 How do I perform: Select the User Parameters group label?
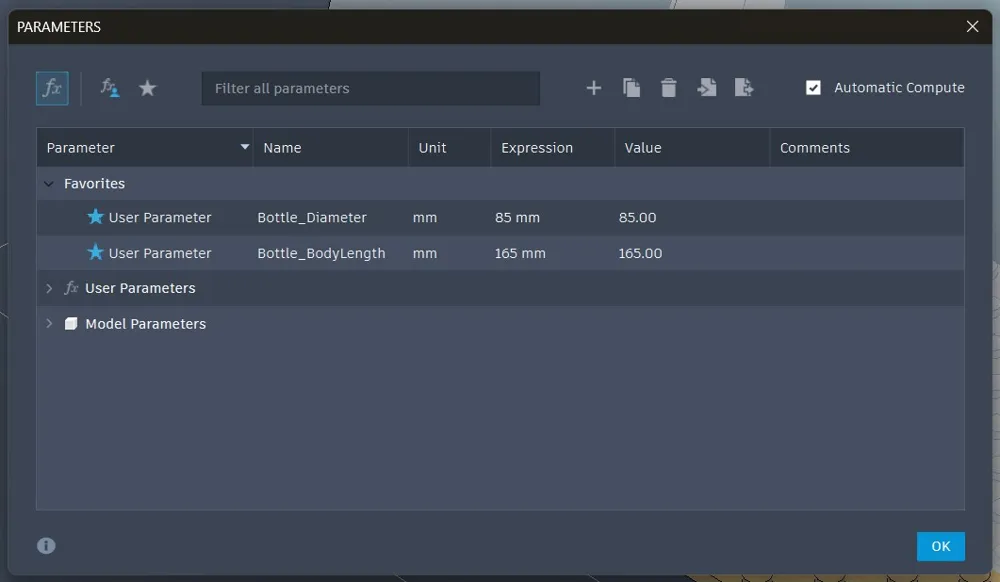pyautogui.click(x=140, y=288)
